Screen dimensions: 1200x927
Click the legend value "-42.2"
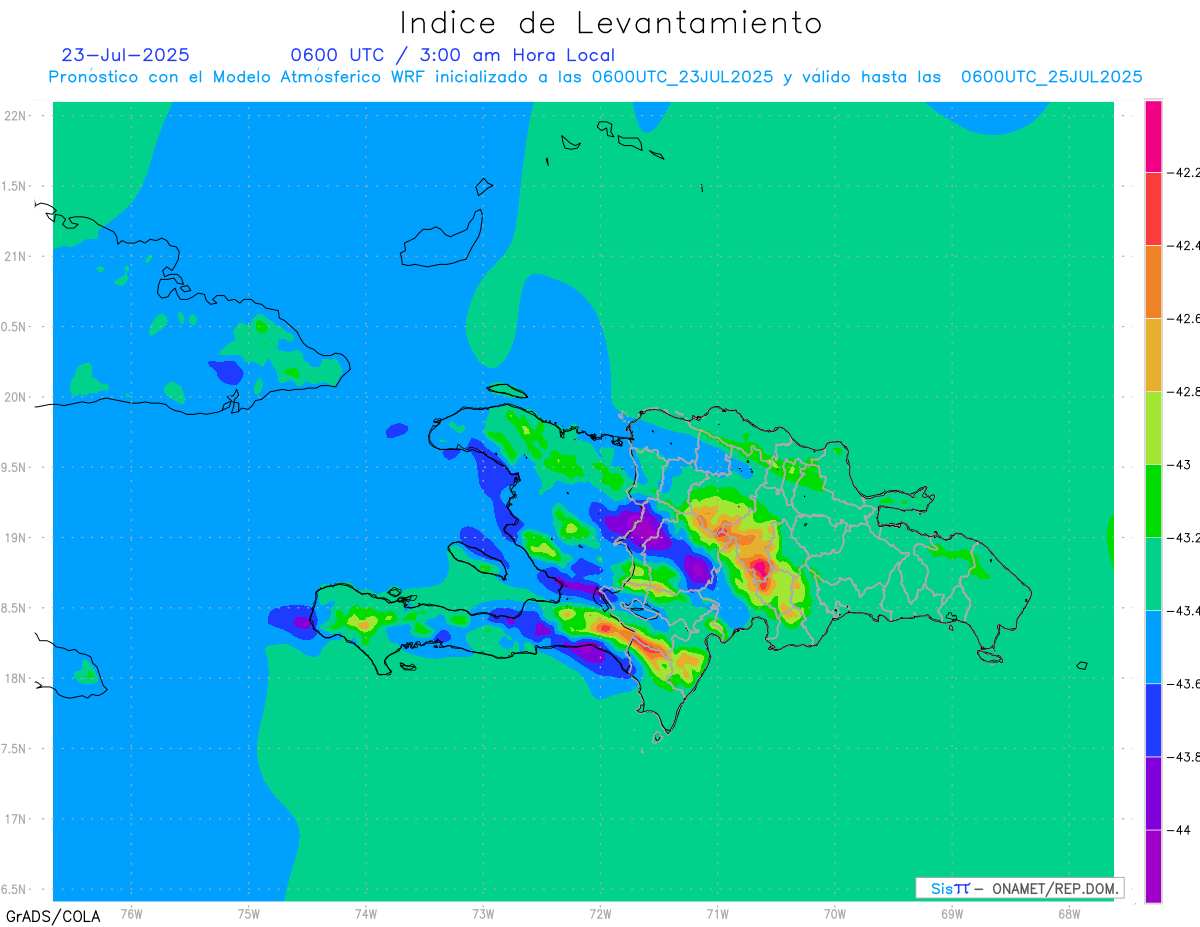[x=1186, y=172]
